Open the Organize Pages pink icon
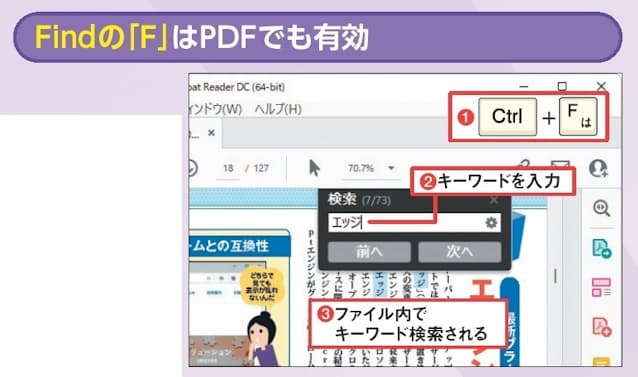Image resolution: width=638 pixels, height=377 pixels. 601,287
